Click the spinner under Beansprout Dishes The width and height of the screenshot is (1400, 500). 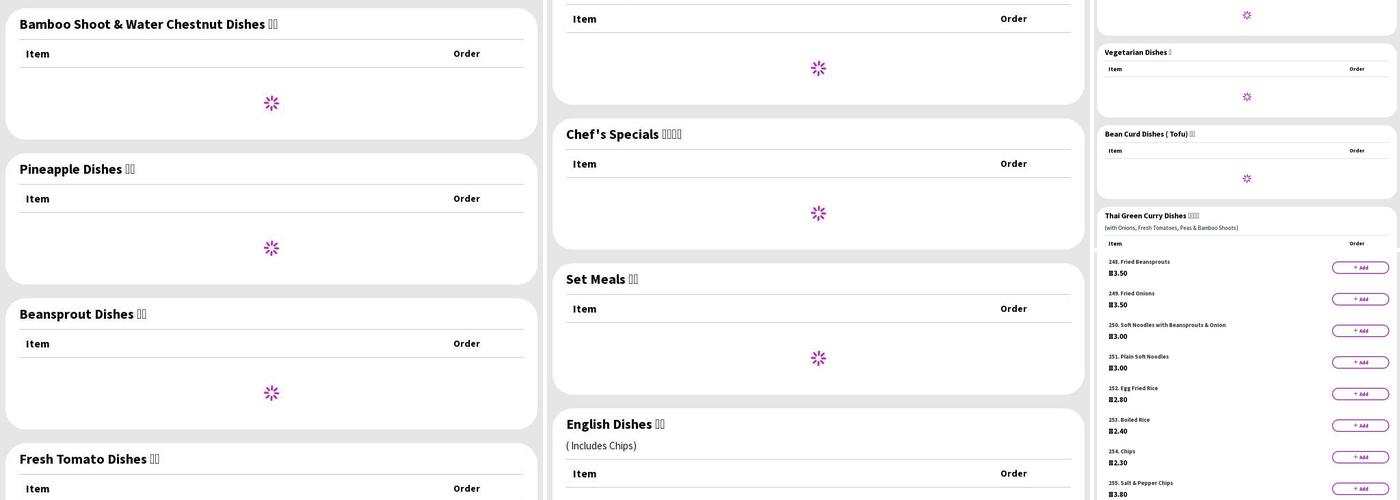[271, 393]
